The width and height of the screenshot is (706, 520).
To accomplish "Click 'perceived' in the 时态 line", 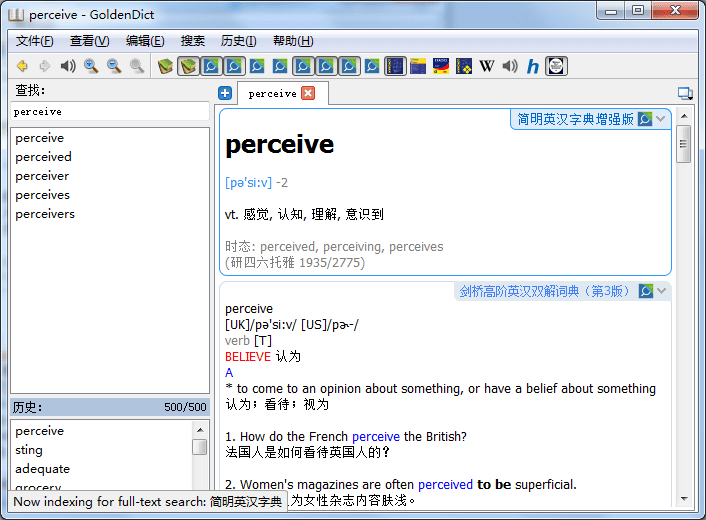I will pyautogui.click(x=288, y=247).
